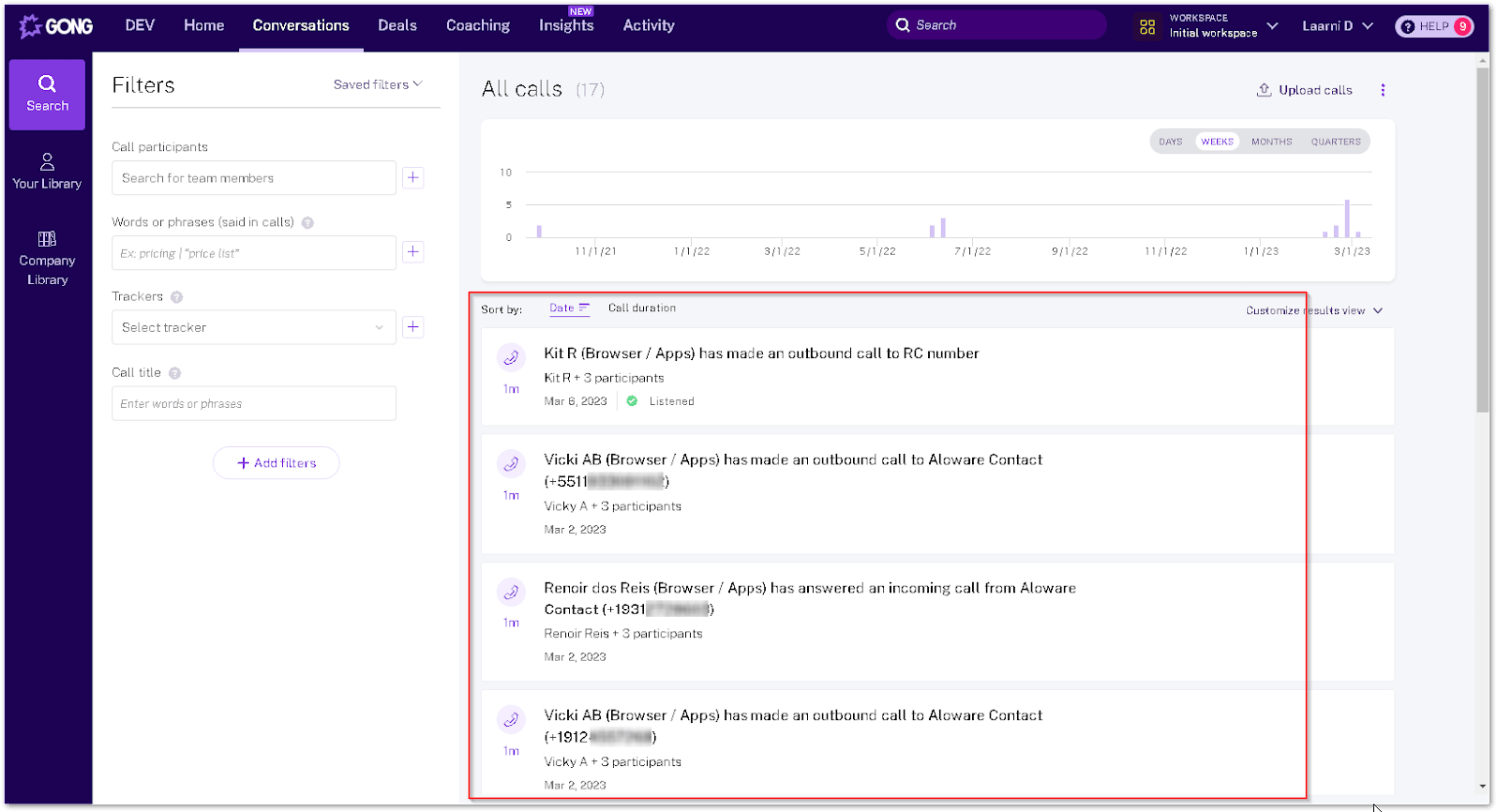Click the Gong logo icon

(31, 26)
